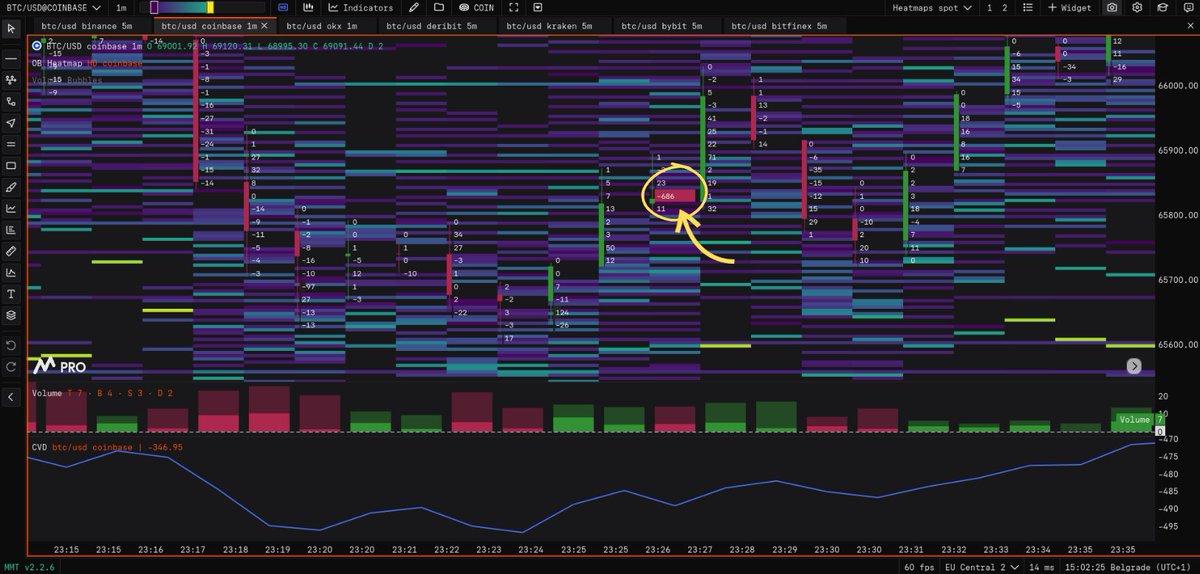Select the volume profile tool in sidebar
Screen dimensions: 1200x574
(x=11, y=230)
